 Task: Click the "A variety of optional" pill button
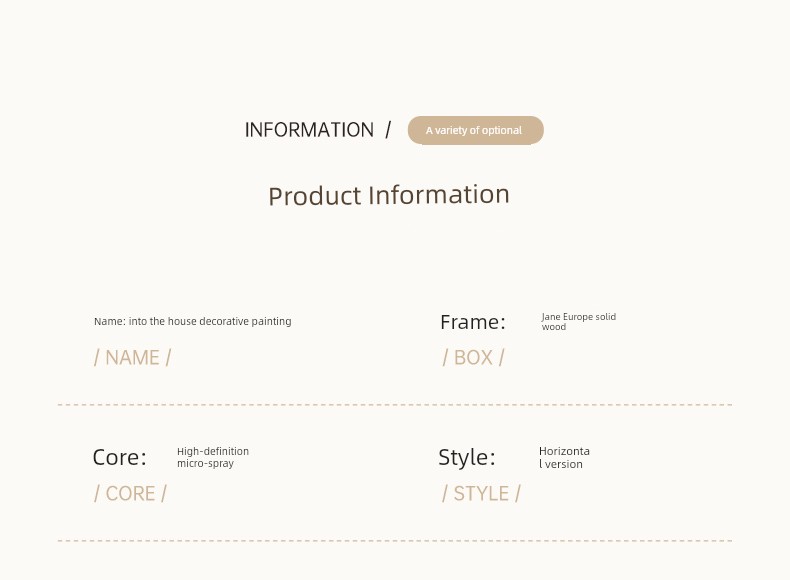tap(475, 131)
